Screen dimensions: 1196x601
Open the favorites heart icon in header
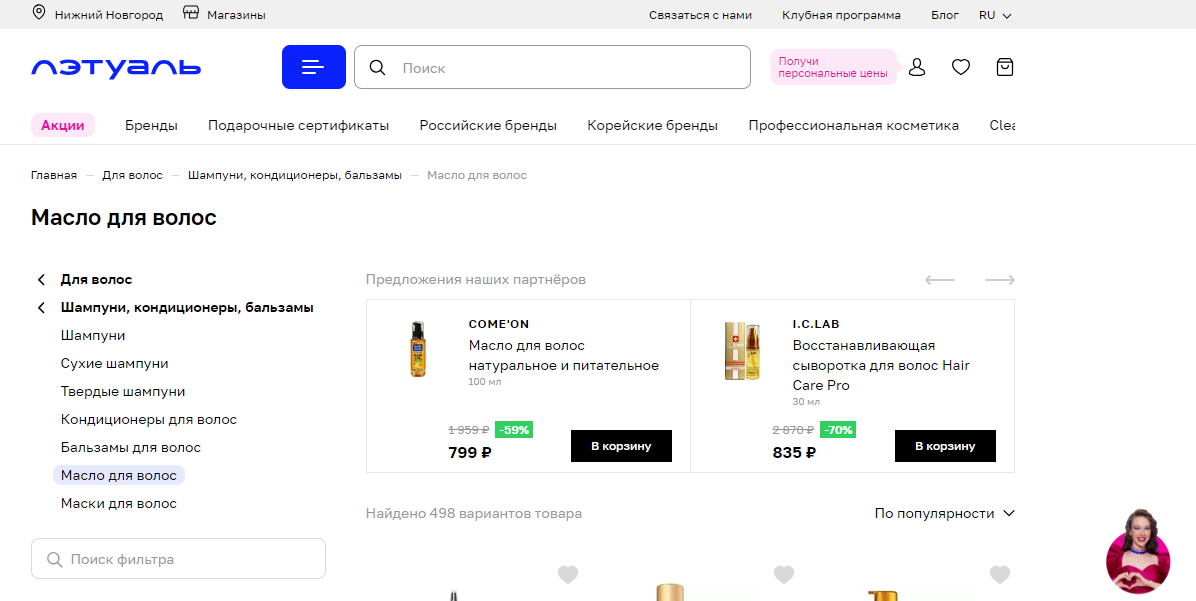(960, 67)
